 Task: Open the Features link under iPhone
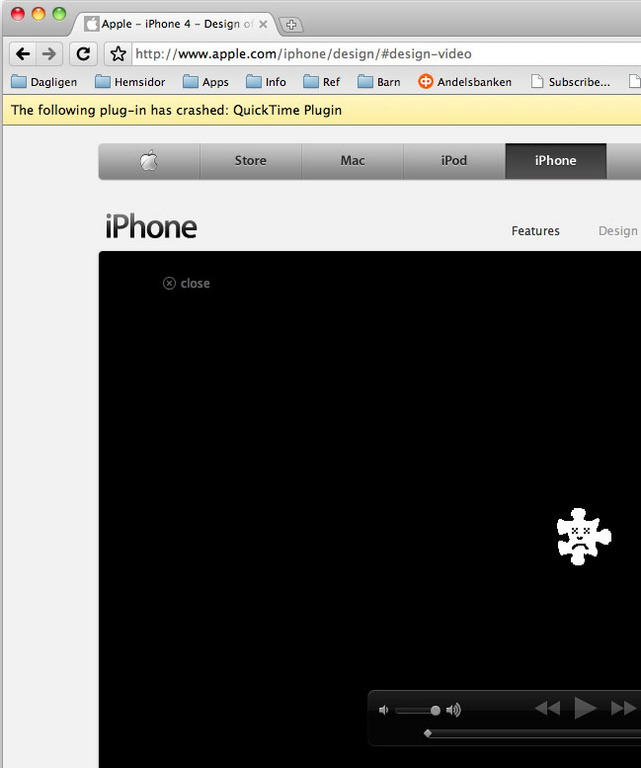[535, 231]
